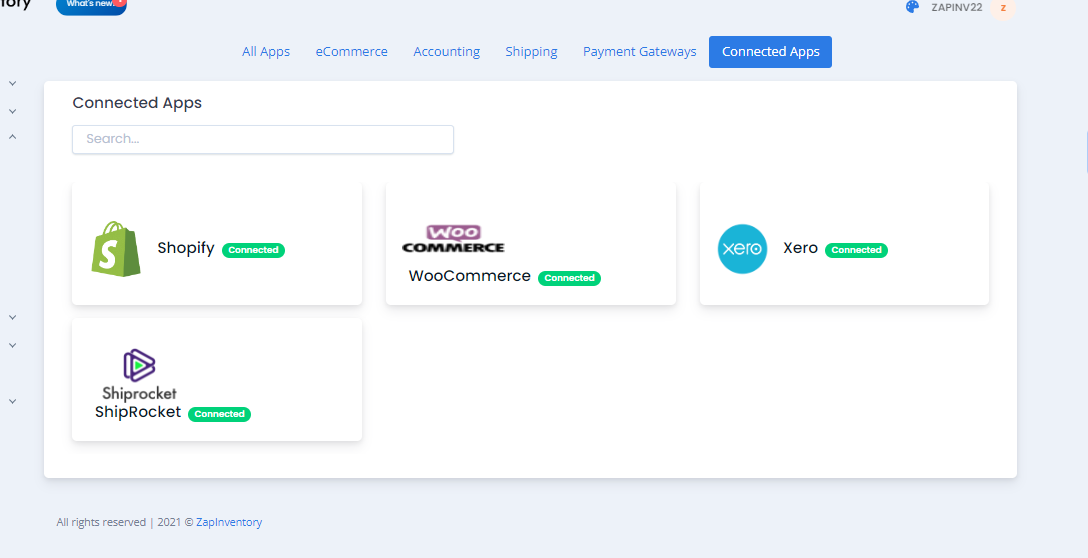This screenshot has width=1088, height=558.
Task: Open the Accounting tab
Action: pyautogui.click(x=447, y=51)
